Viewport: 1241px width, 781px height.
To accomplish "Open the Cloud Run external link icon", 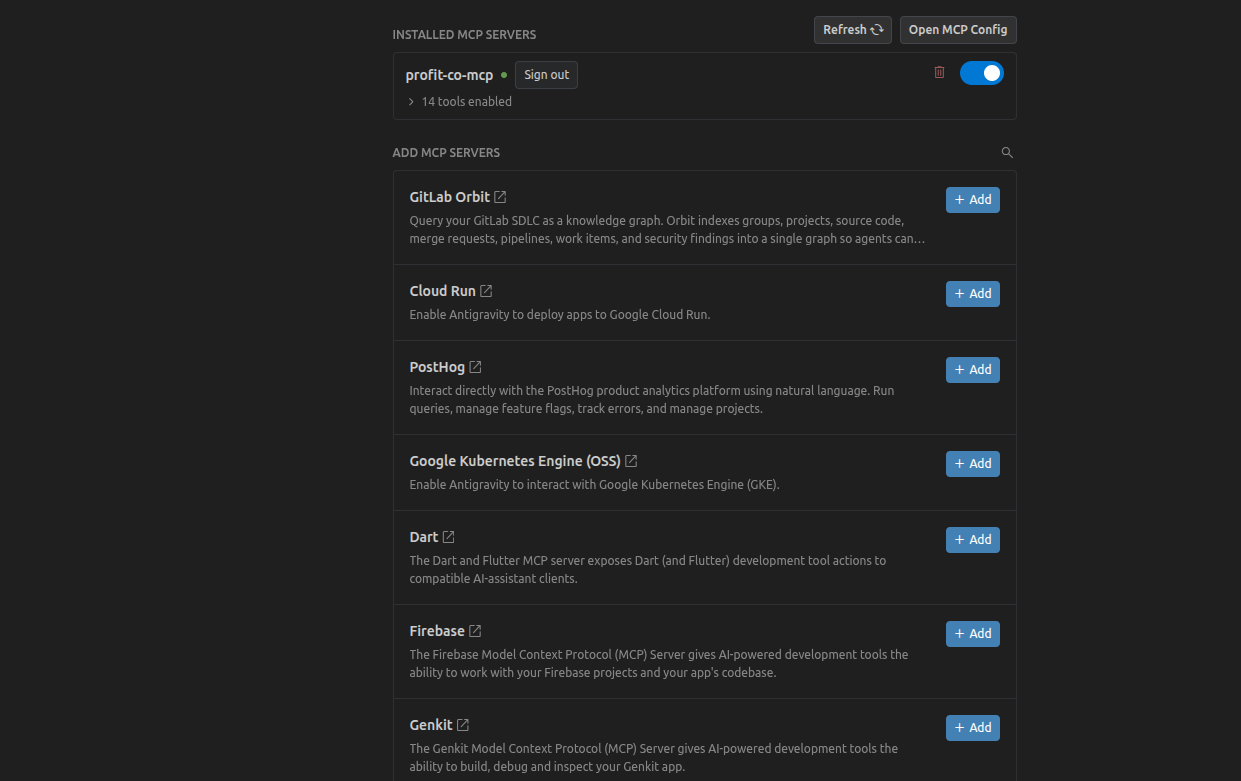I will 486,291.
